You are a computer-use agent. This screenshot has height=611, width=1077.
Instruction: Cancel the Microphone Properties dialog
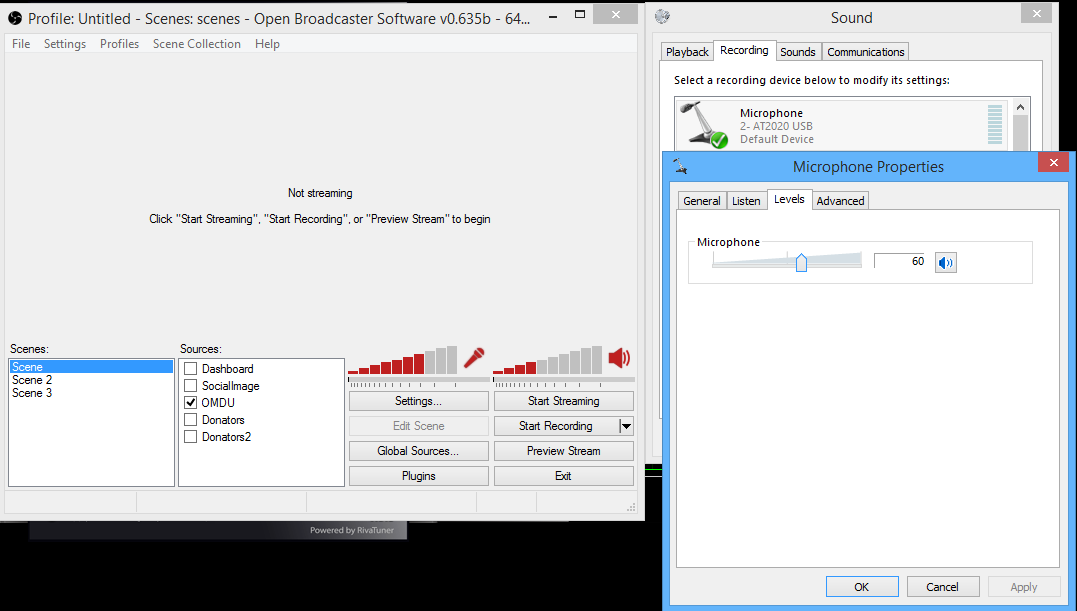[x=942, y=587]
